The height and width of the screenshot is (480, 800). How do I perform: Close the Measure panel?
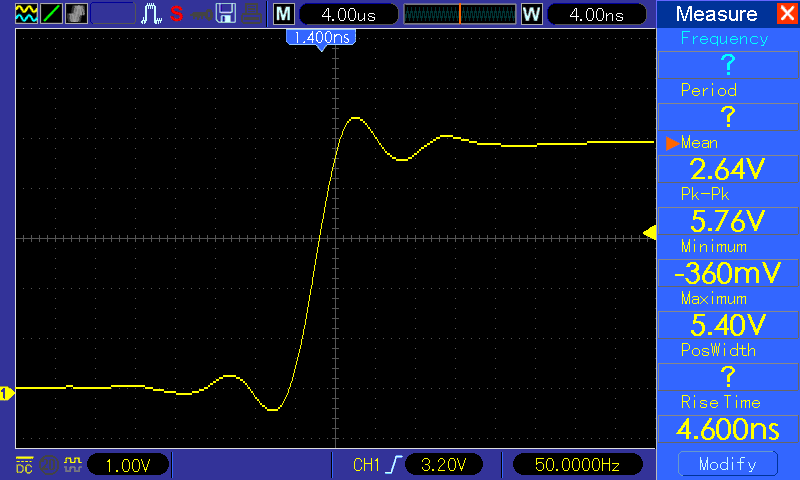pyautogui.click(x=787, y=13)
